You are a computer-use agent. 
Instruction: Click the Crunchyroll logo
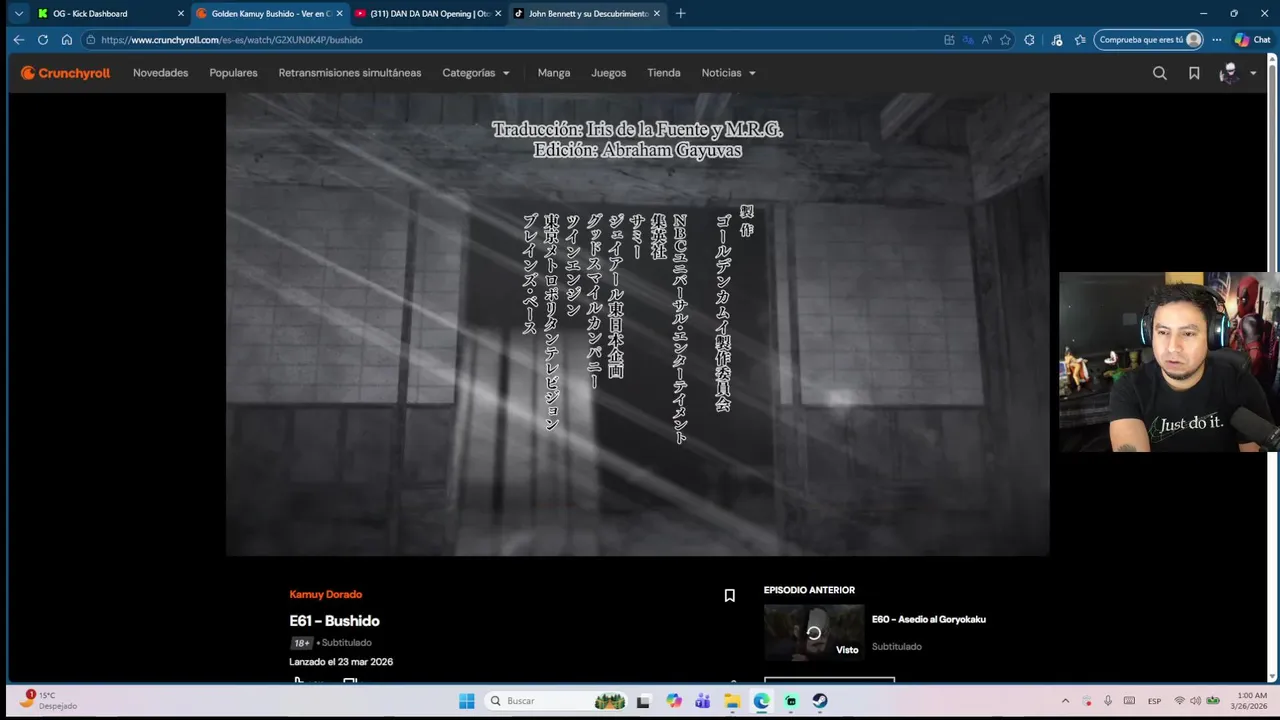click(66, 73)
